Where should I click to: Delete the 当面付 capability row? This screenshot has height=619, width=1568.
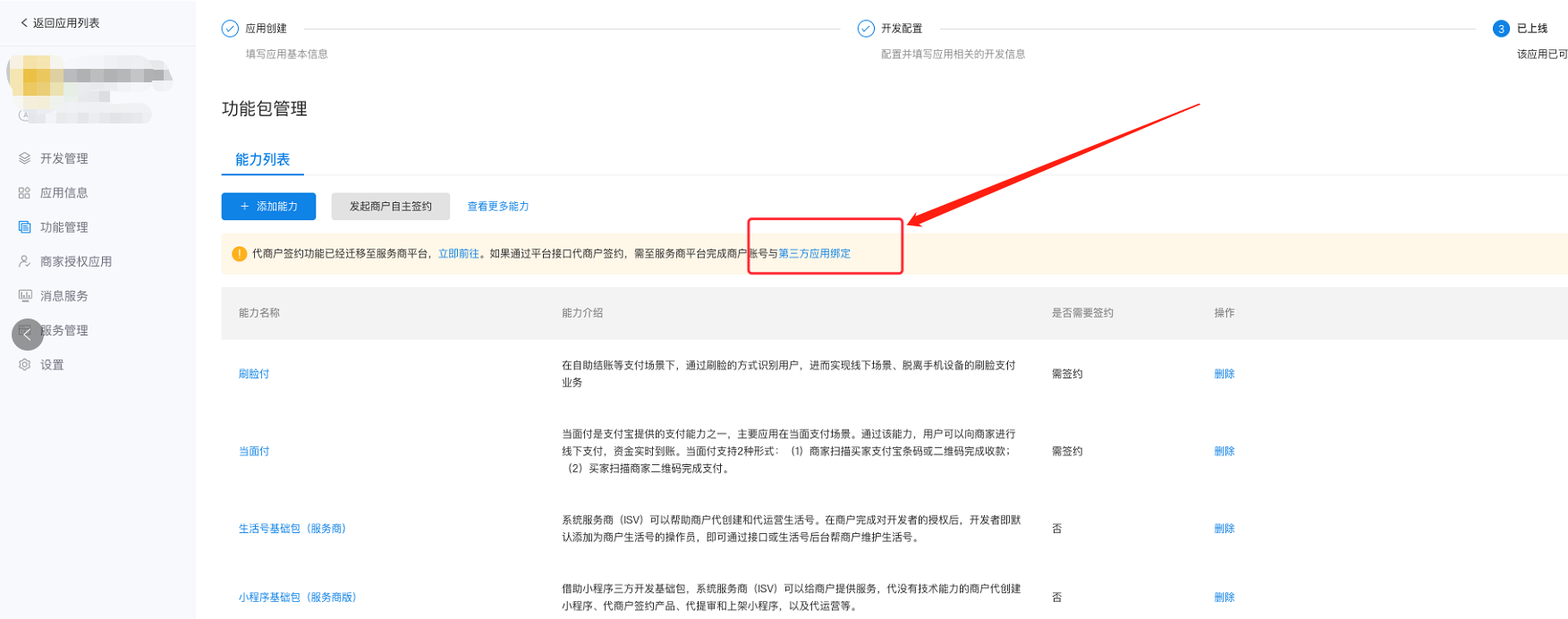(x=1224, y=452)
